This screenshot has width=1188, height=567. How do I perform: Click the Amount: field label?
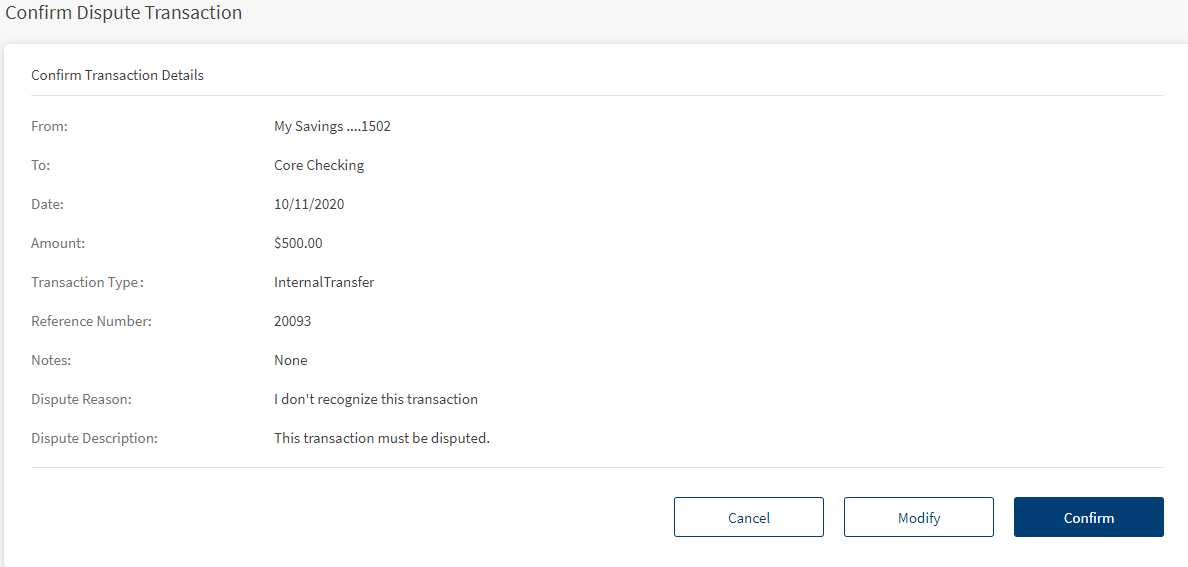pos(58,243)
